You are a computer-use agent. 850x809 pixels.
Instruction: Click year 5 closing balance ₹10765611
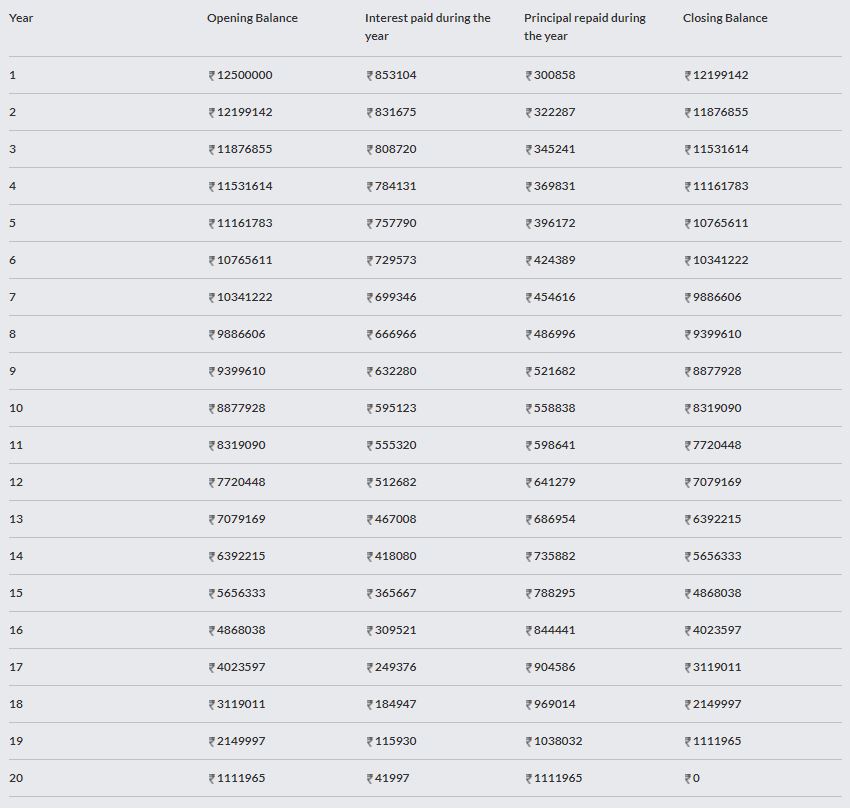tap(716, 223)
